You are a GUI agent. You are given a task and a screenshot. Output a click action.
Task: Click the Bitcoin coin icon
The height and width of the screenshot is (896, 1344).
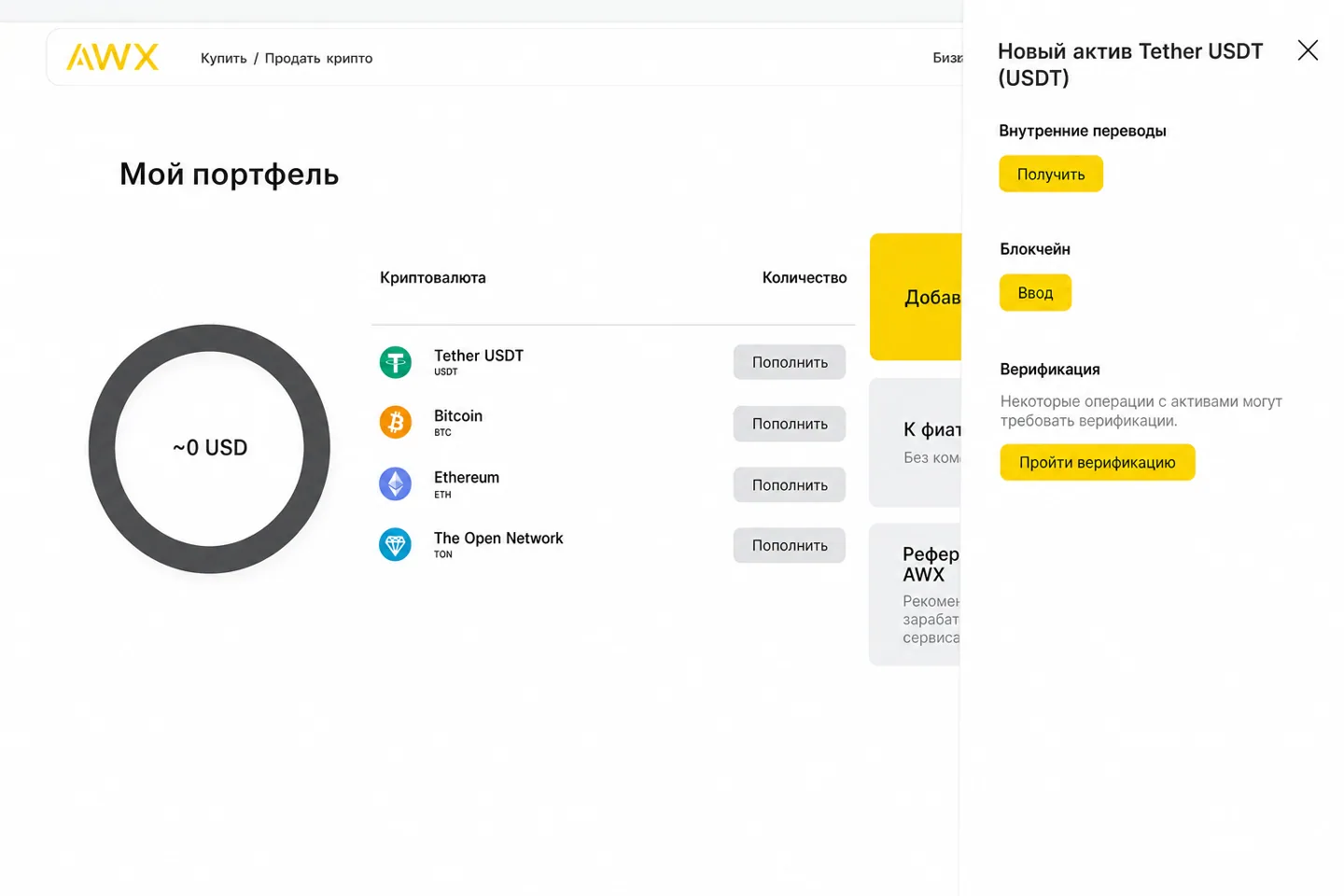tap(395, 423)
